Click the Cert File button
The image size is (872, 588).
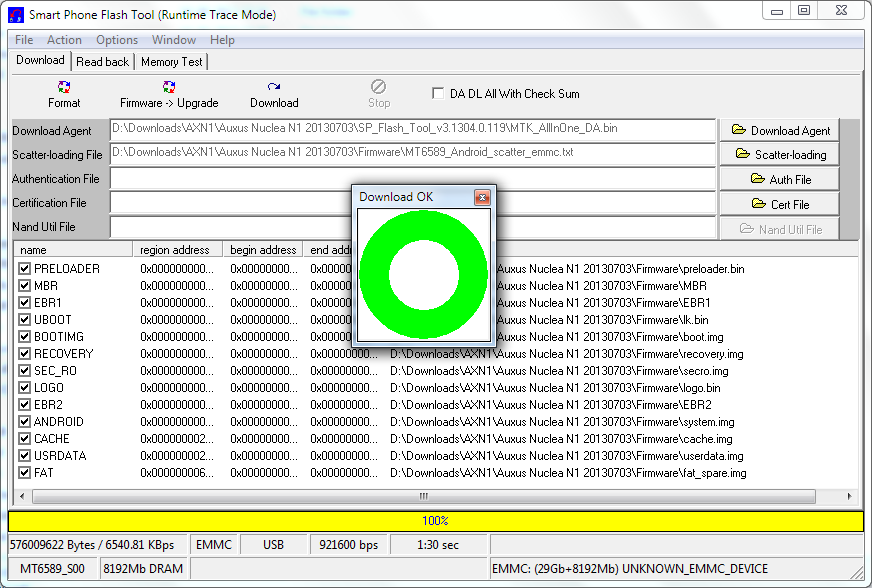(780, 204)
